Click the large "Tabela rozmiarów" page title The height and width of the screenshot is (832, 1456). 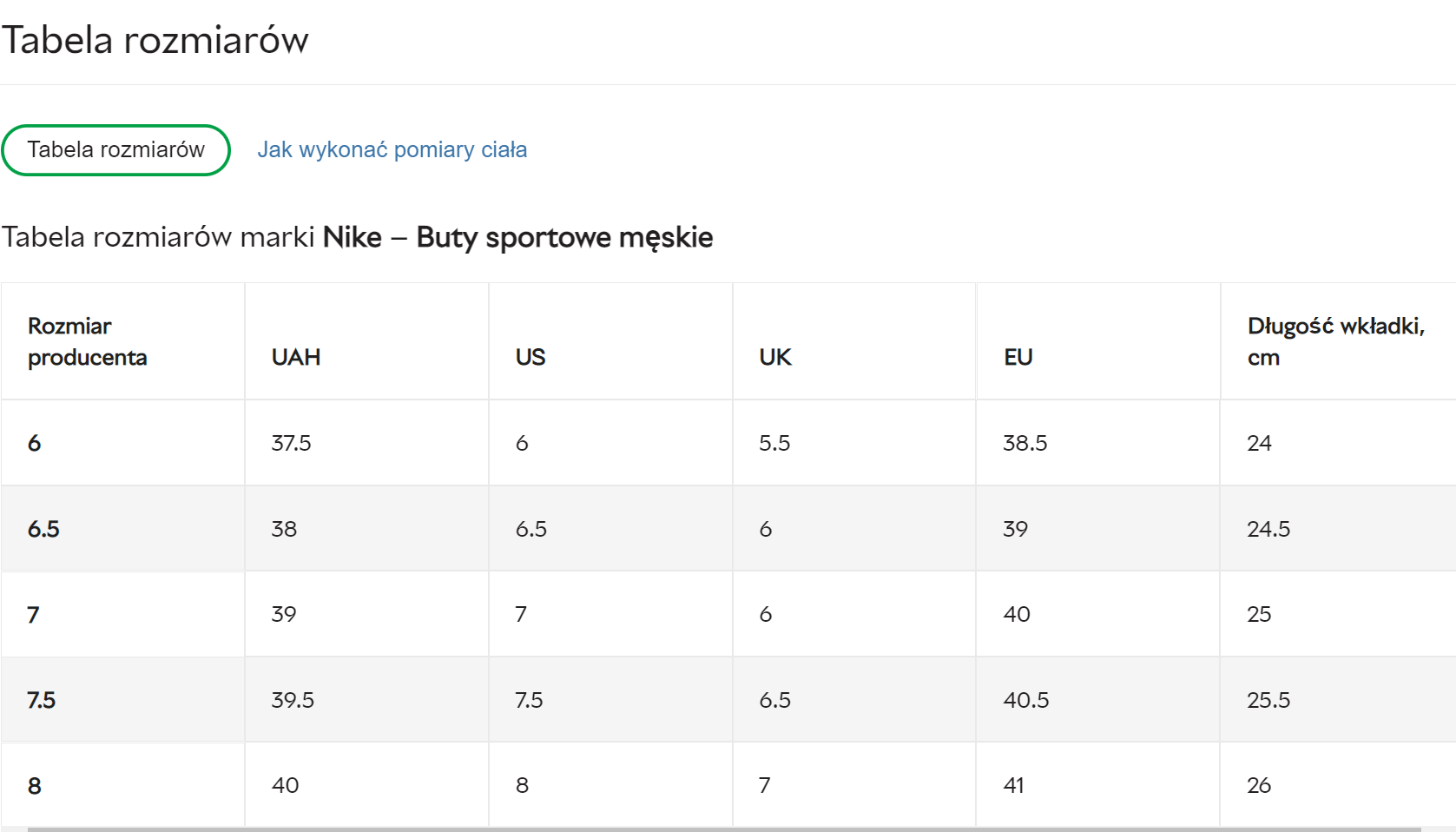point(155,40)
